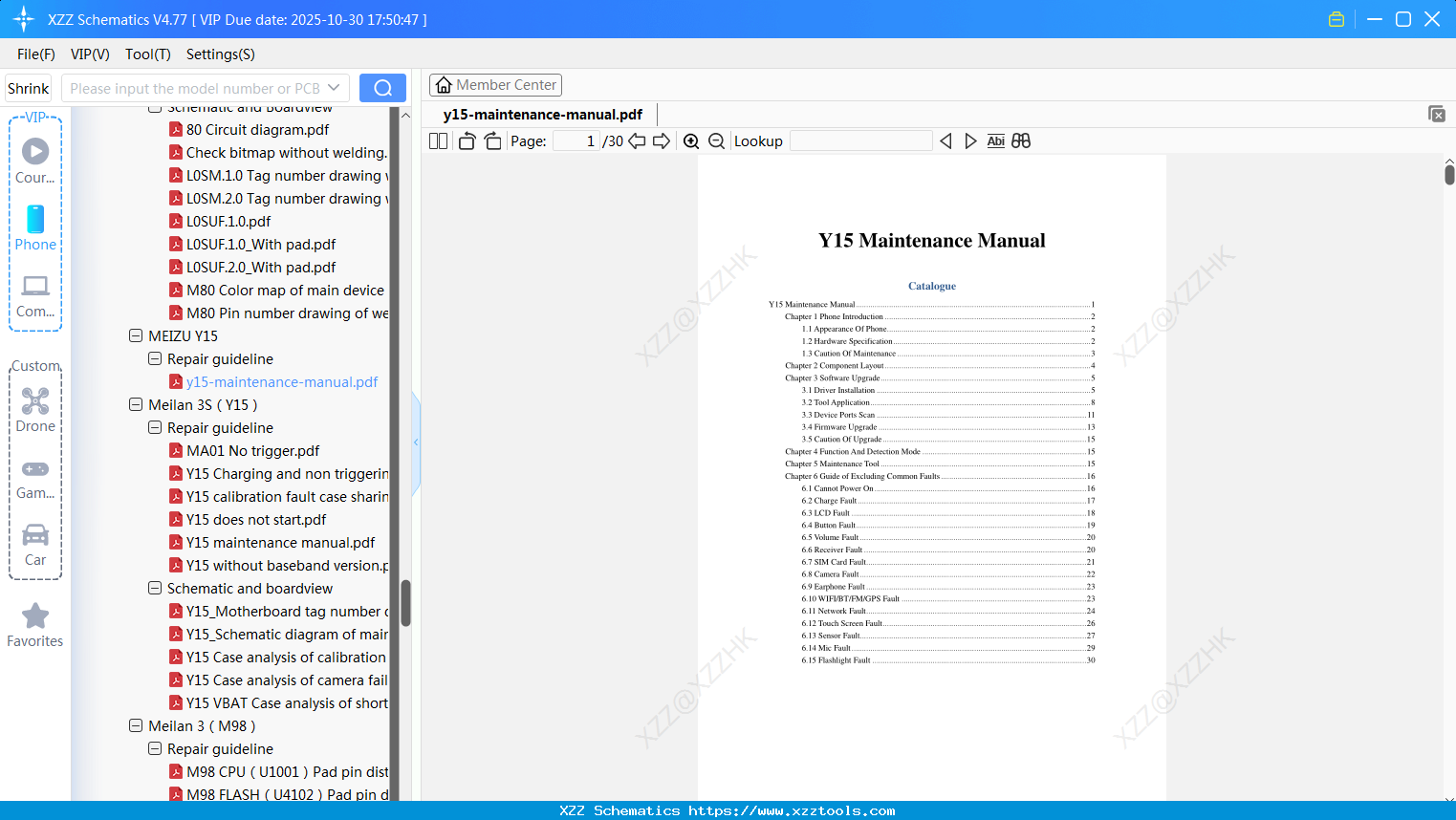Click the XZZ app logo
This screenshot has height=820, width=1456.
24,19
